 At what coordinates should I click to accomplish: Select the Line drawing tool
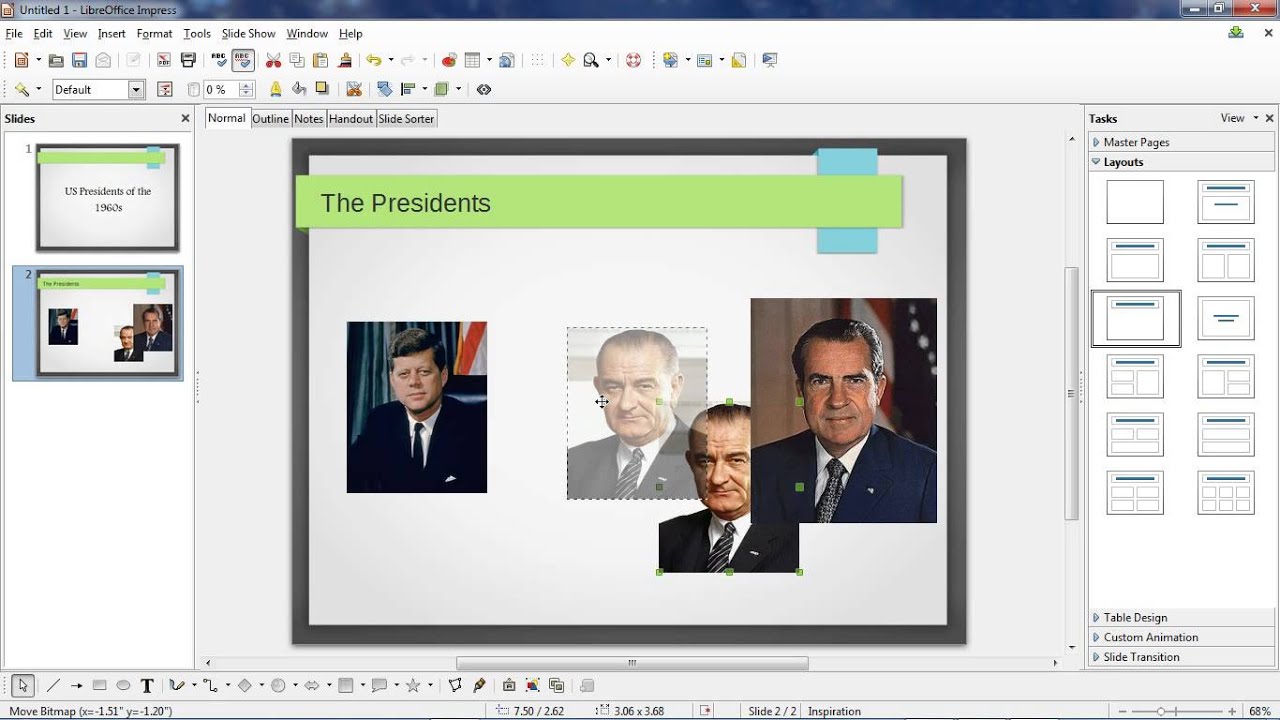coord(53,685)
